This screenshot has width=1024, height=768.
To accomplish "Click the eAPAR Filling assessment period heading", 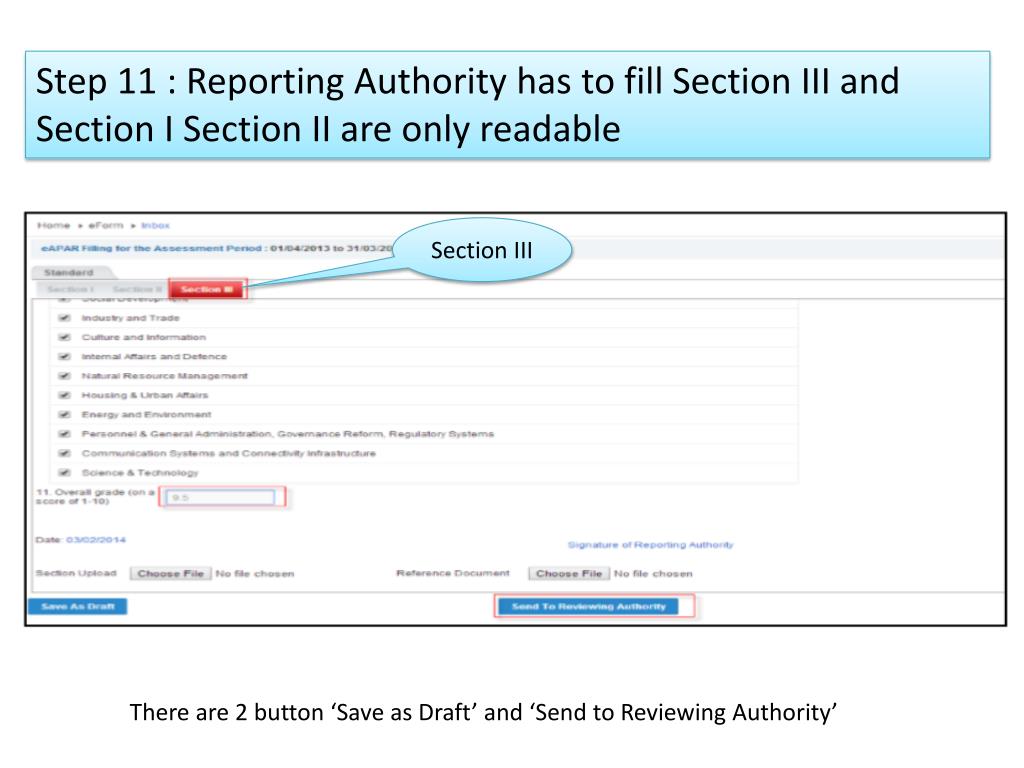I will pos(217,248).
